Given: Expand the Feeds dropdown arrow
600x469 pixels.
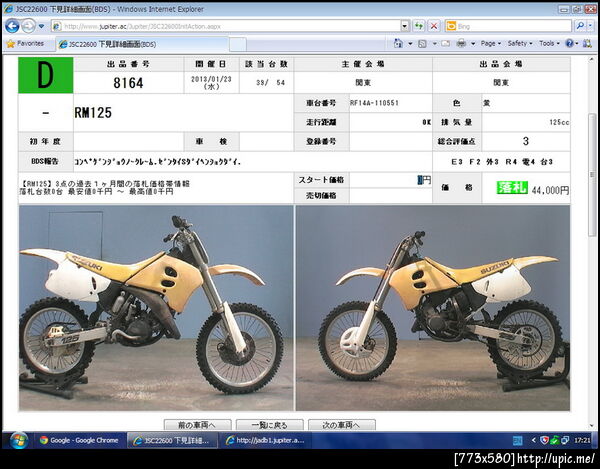Looking at the screenshot, I should [434, 44].
